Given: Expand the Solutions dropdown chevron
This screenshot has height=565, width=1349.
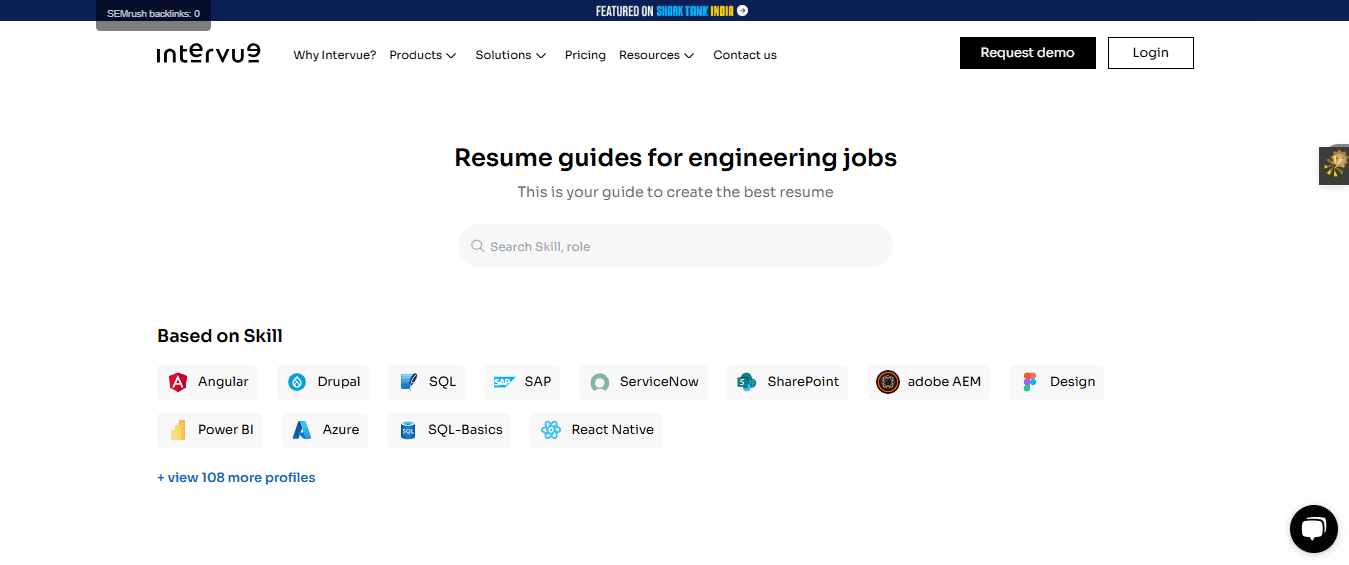Looking at the screenshot, I should pos(541,56).
